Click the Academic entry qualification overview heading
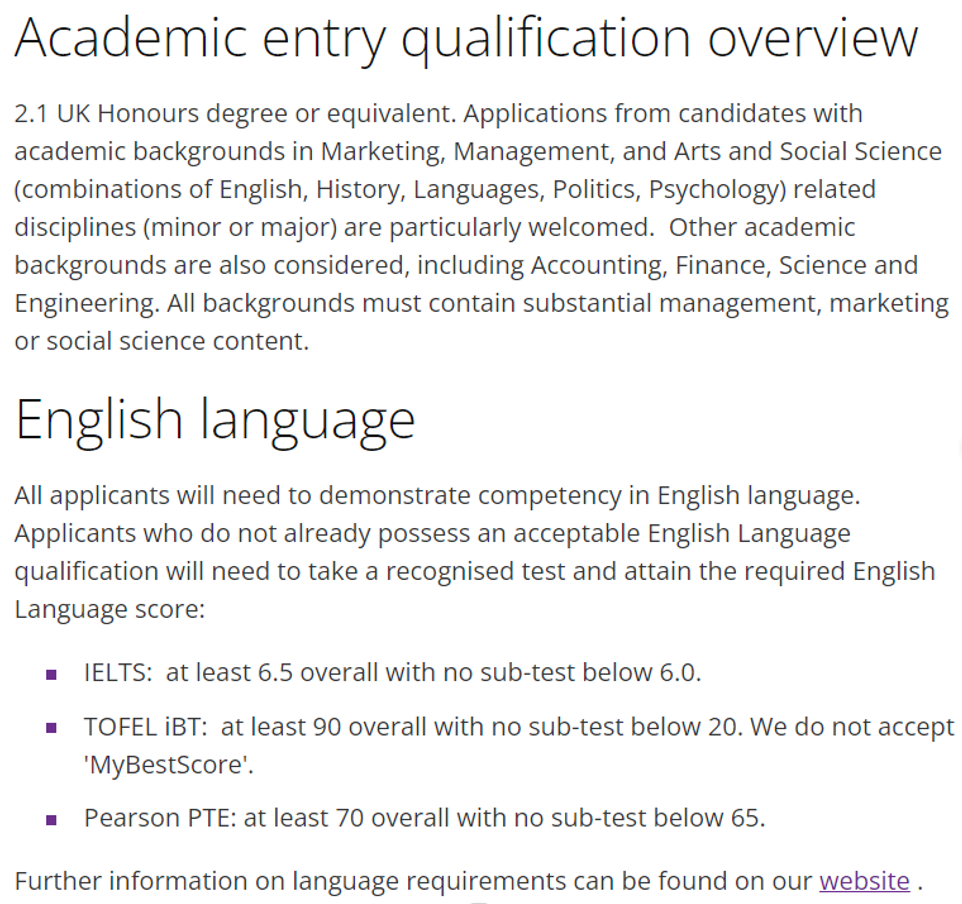The width and height of the screenshot is (962, 904). (466, 40)
